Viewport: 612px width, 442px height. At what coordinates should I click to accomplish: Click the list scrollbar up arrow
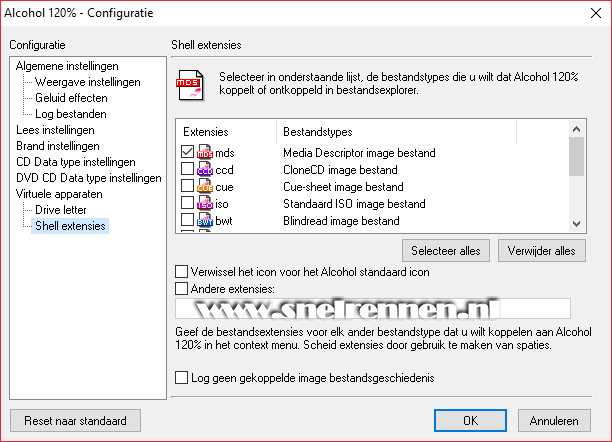(x=576, y=129)
